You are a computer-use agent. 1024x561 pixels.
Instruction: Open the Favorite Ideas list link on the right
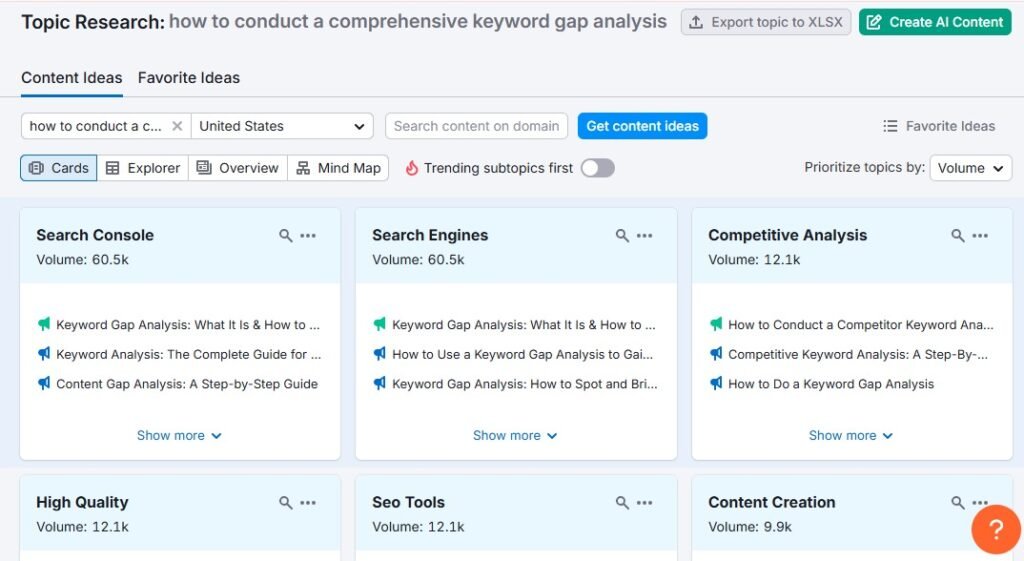939,126
